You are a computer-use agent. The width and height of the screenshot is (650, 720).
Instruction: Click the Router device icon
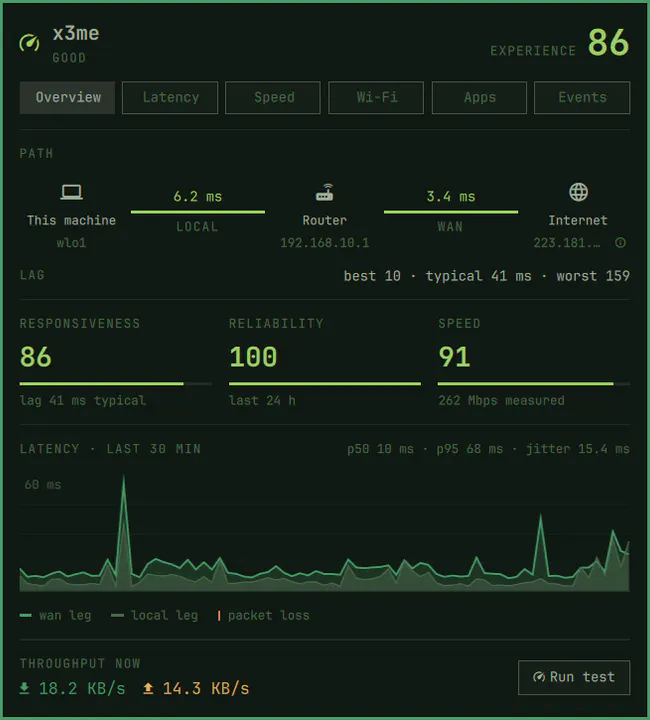325,192
